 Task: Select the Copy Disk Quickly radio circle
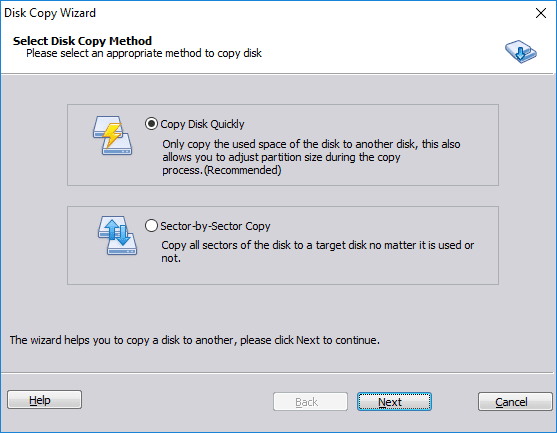[x=151, y=124]
